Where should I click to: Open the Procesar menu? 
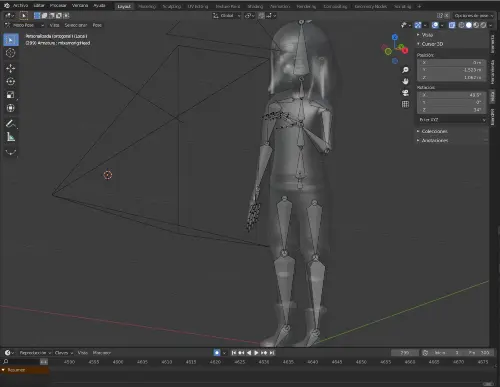58,6
